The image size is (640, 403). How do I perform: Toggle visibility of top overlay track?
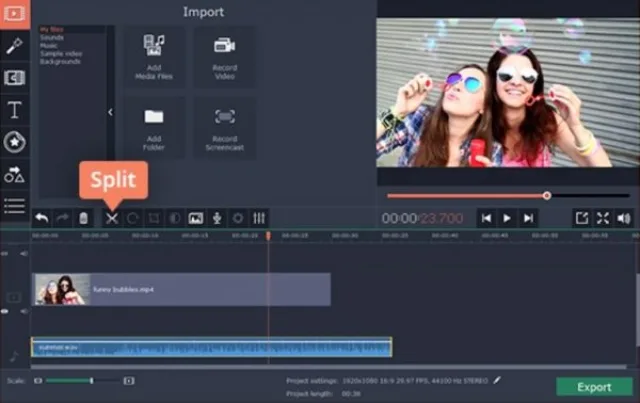[5, 254]
